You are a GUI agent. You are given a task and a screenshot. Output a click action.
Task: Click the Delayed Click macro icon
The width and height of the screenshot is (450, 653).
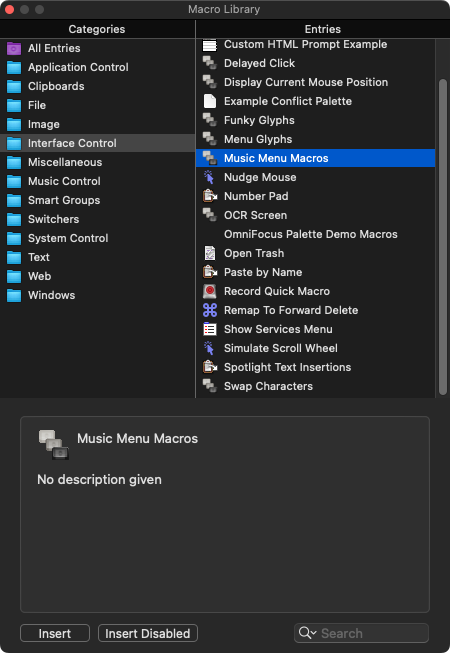[209, 63]
